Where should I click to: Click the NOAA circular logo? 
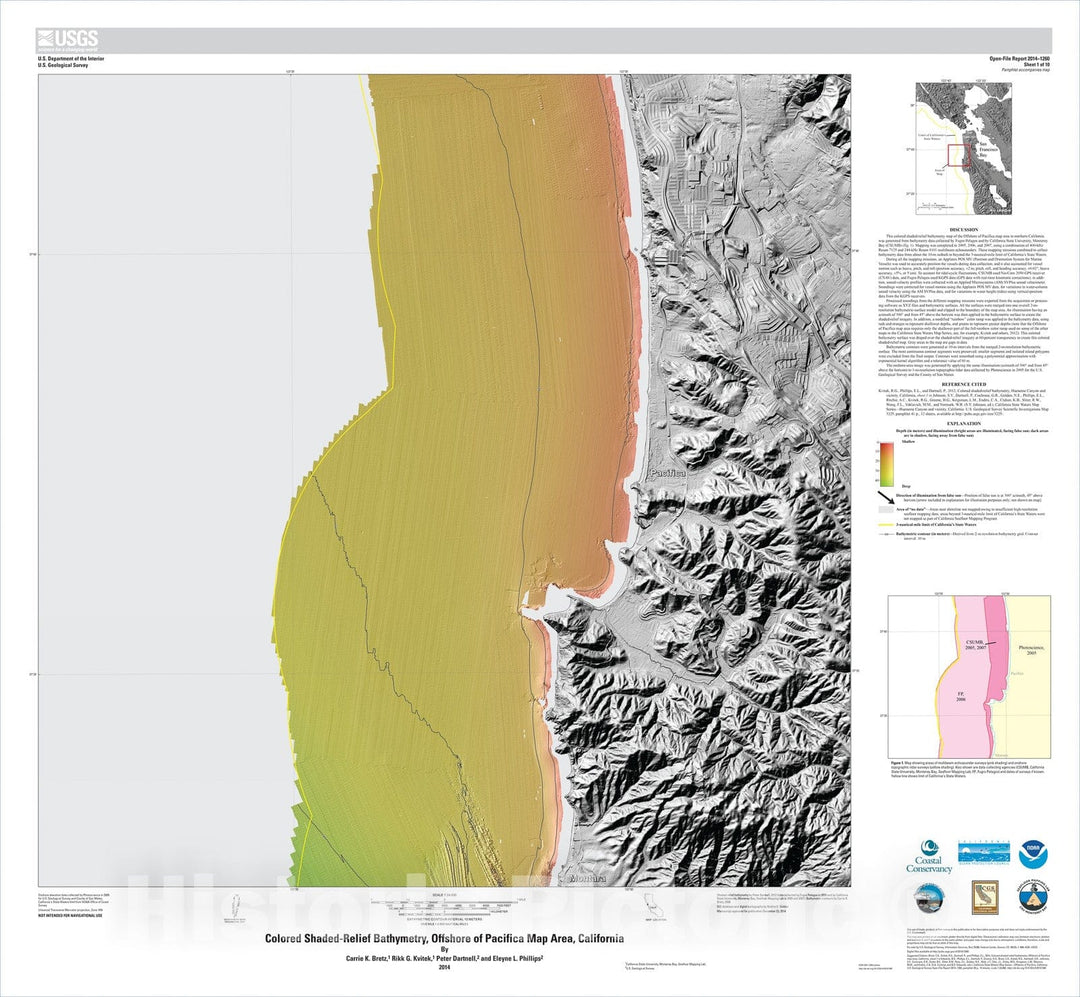[1033, 854]
